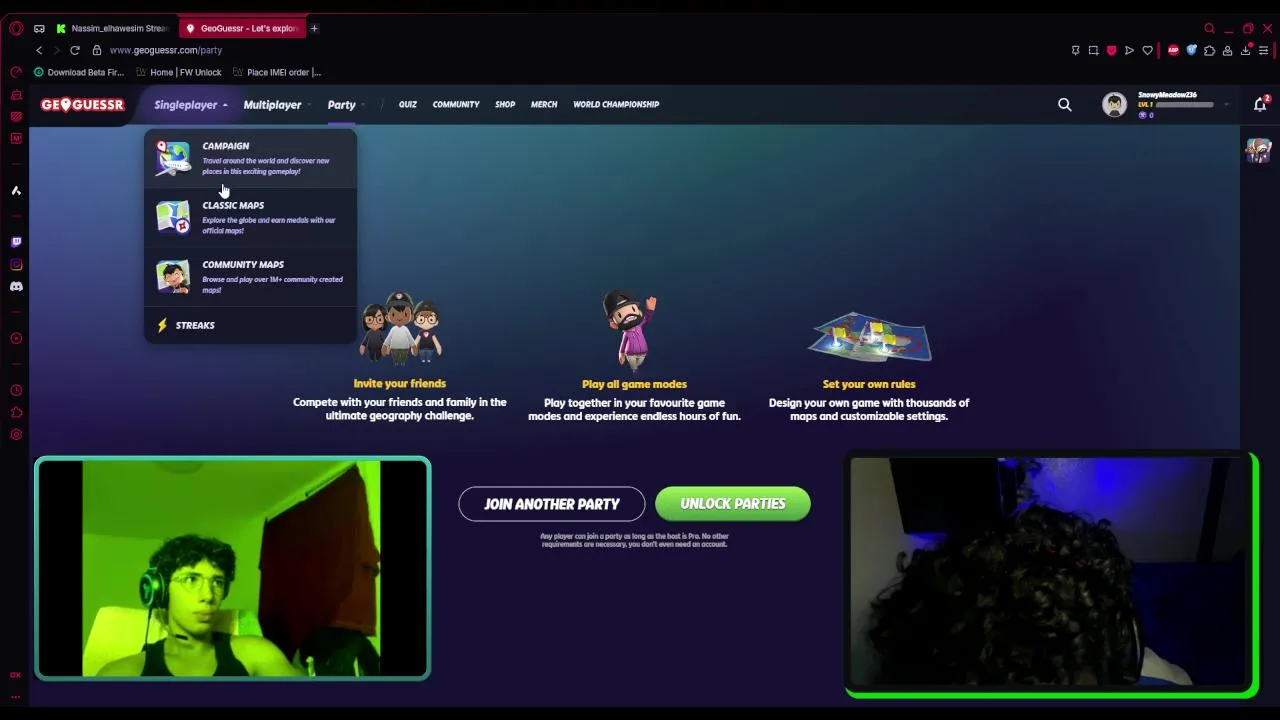Click the Set your own rules heading
Viewport: 1280px width, 720px height.
click(869, 384)
